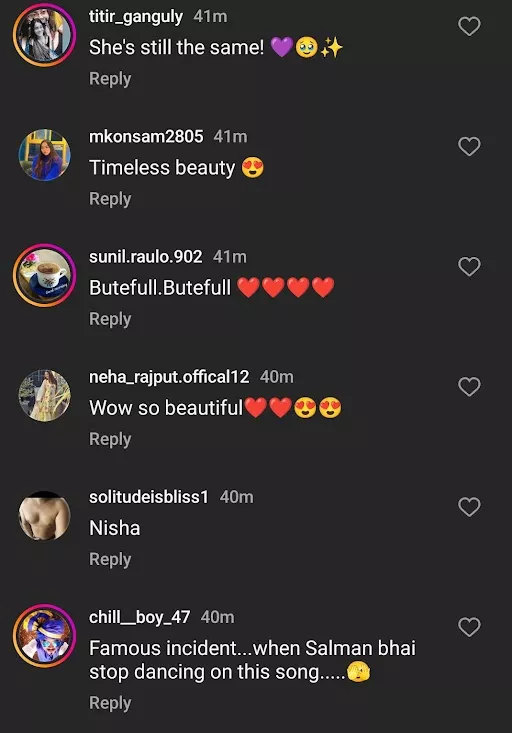Screen dimensions: 512x733
Task: Reply to mkonsam2805's comment
Action: point(110,199)
